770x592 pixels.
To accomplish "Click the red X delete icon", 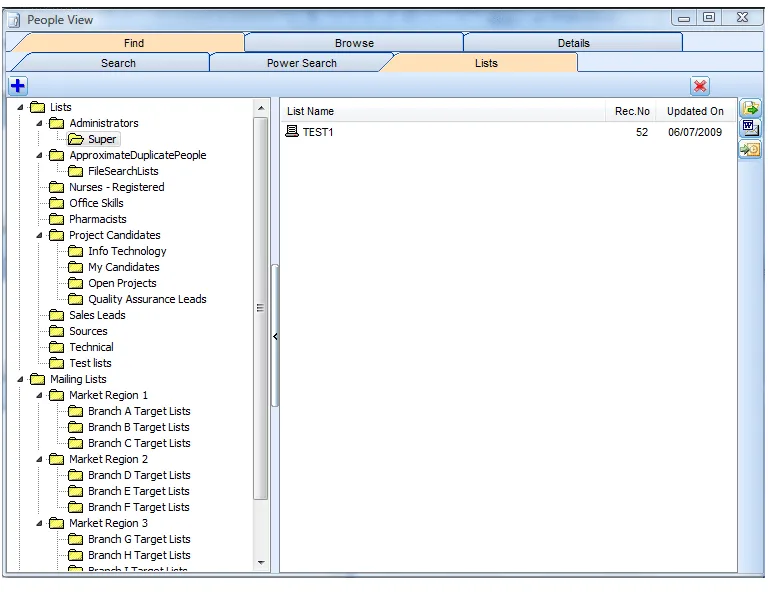I will 700,86.
